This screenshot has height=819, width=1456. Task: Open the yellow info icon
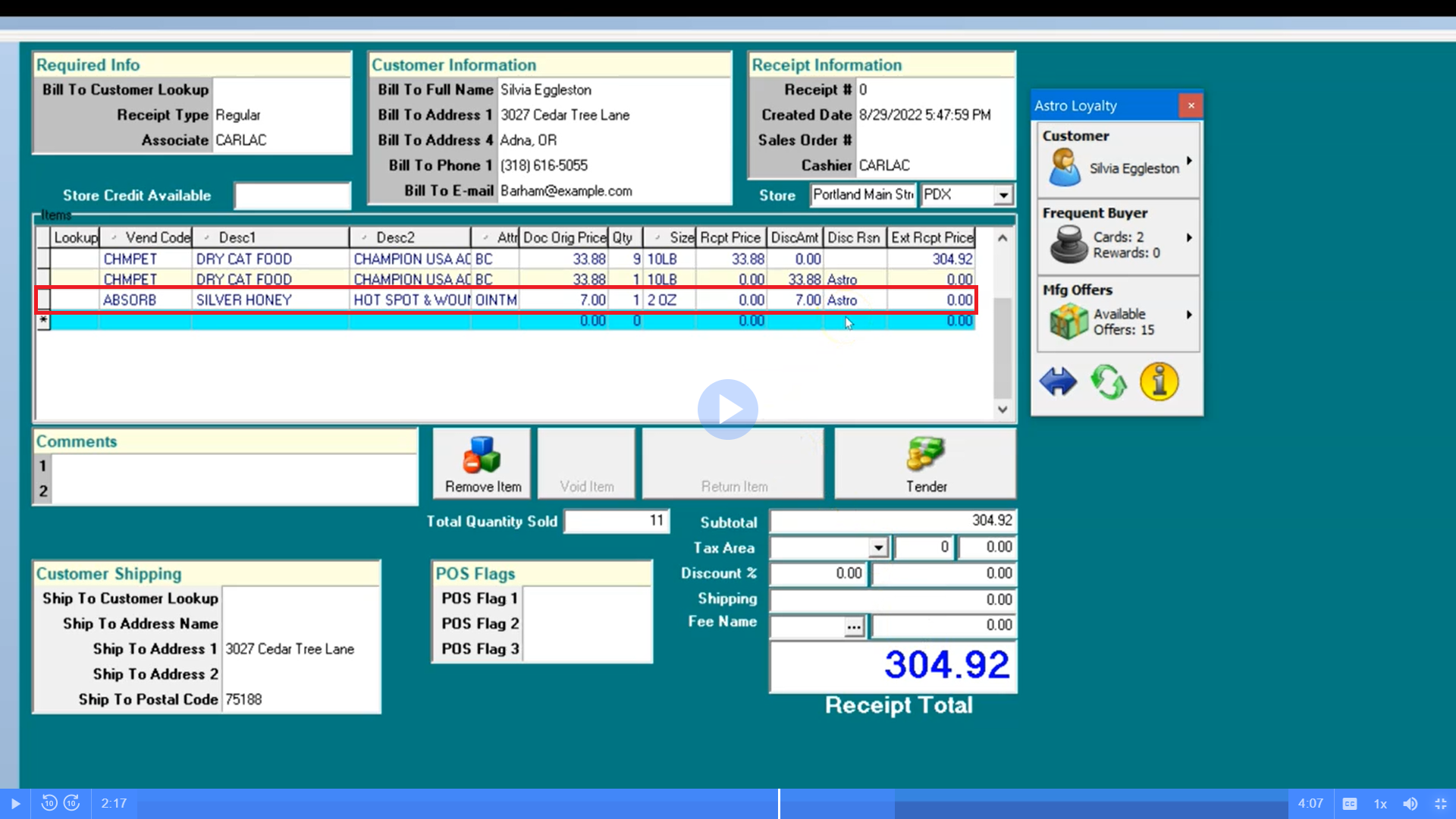click(x=1159, y=381)
